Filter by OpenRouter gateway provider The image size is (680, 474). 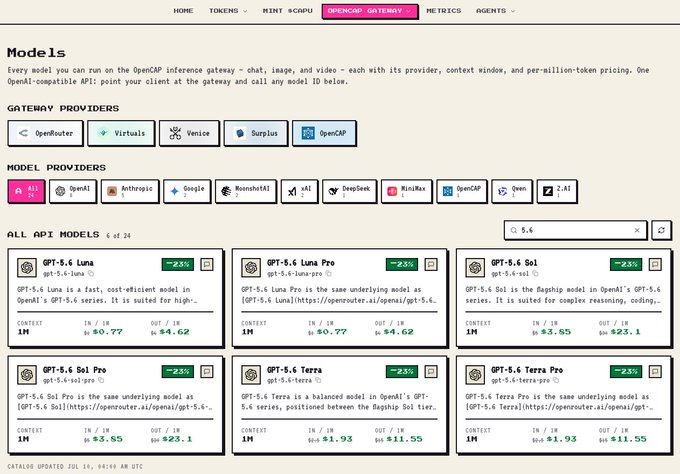click(45, 133)
